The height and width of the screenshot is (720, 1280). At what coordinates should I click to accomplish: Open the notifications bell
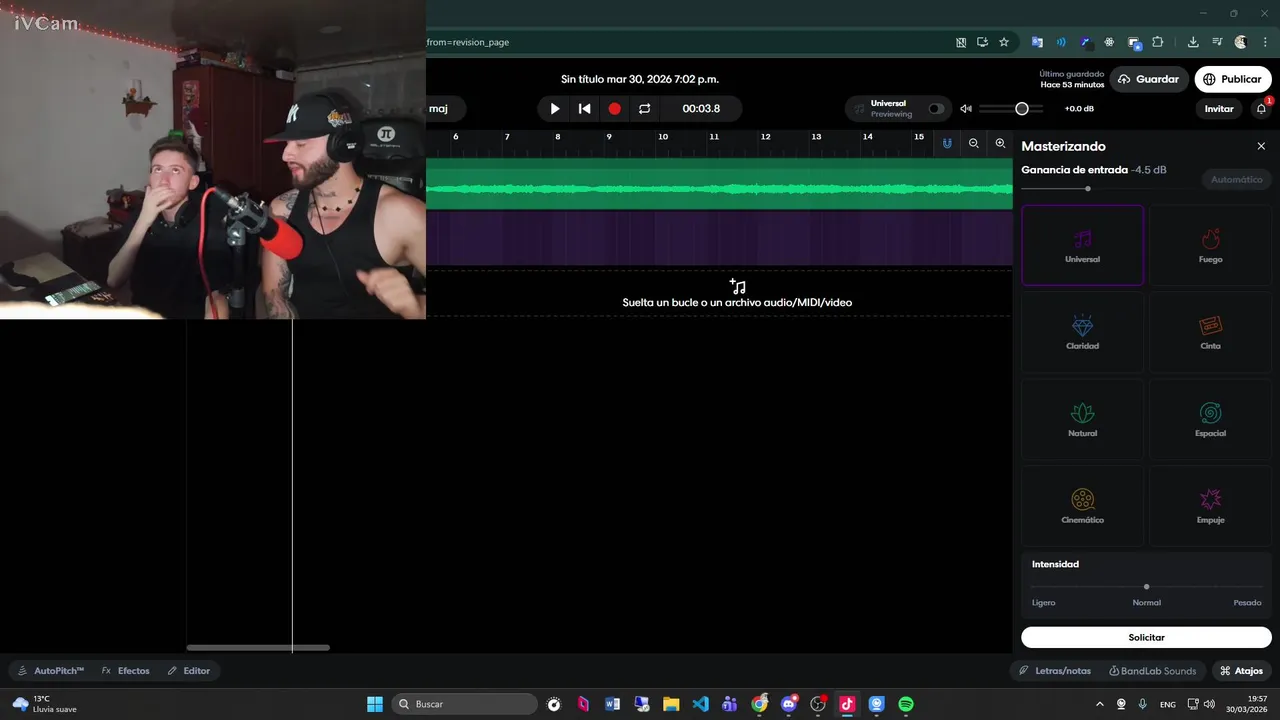(1261, 109)
